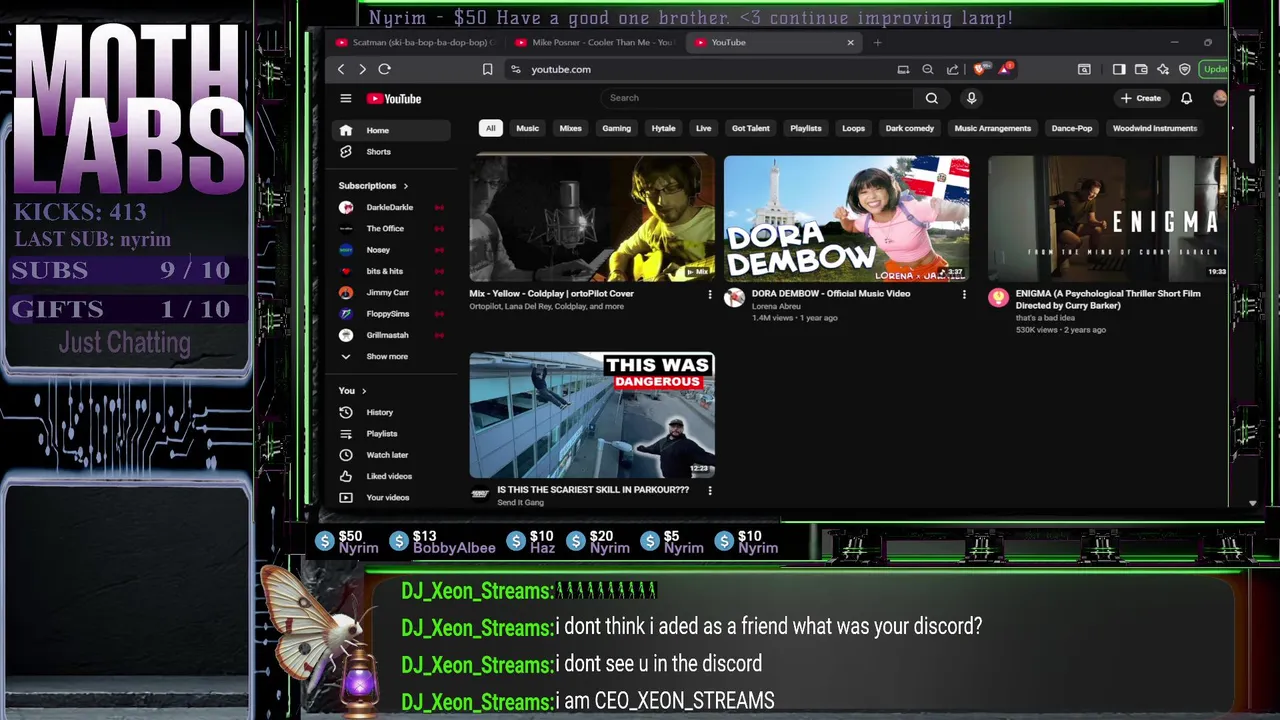Start voice search with the microphone icon

pos(971,98)
